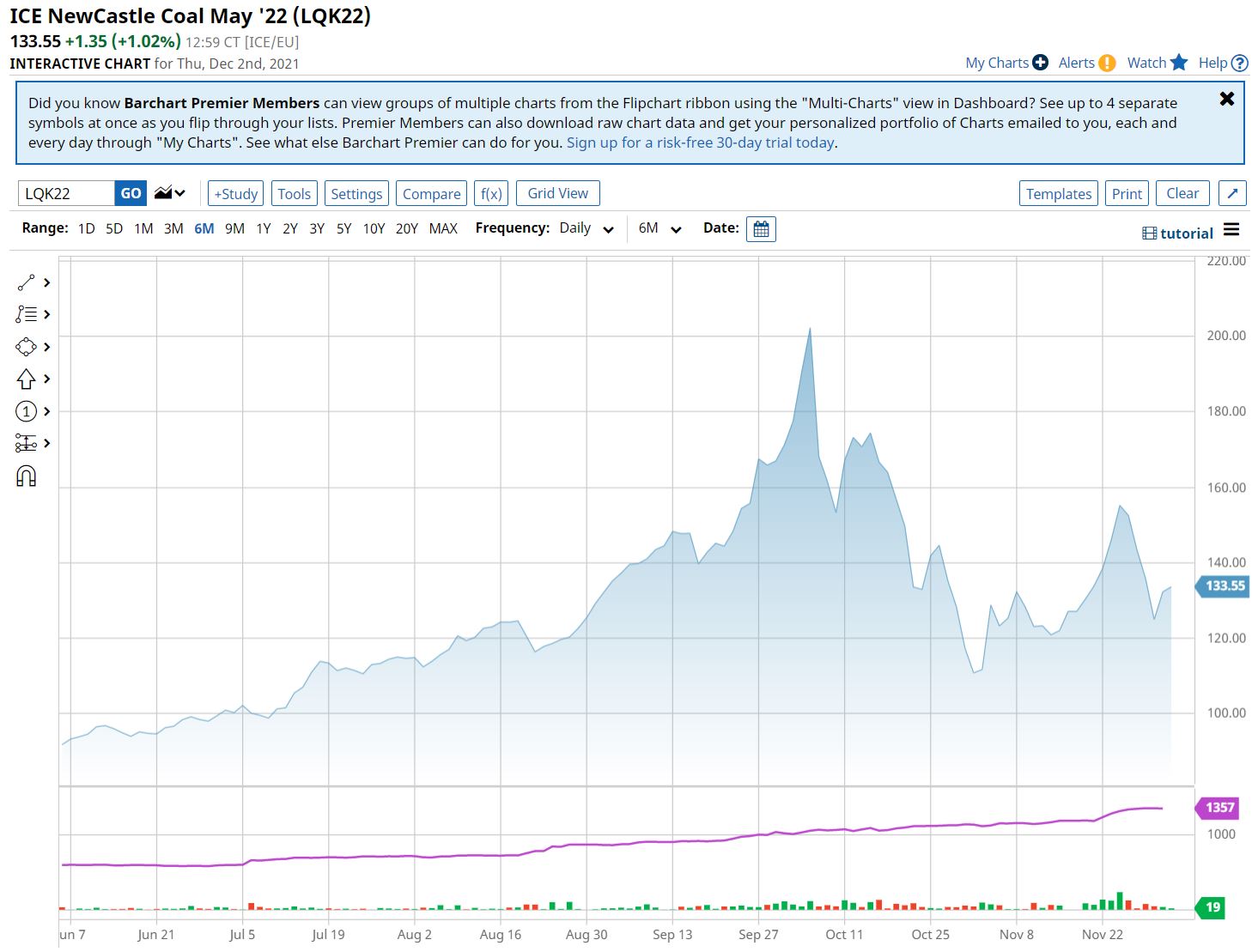This screenshot has height=952, width=1258.
Task: Open the Tools button
Action: pyautogui.click(x=295, y=193)
